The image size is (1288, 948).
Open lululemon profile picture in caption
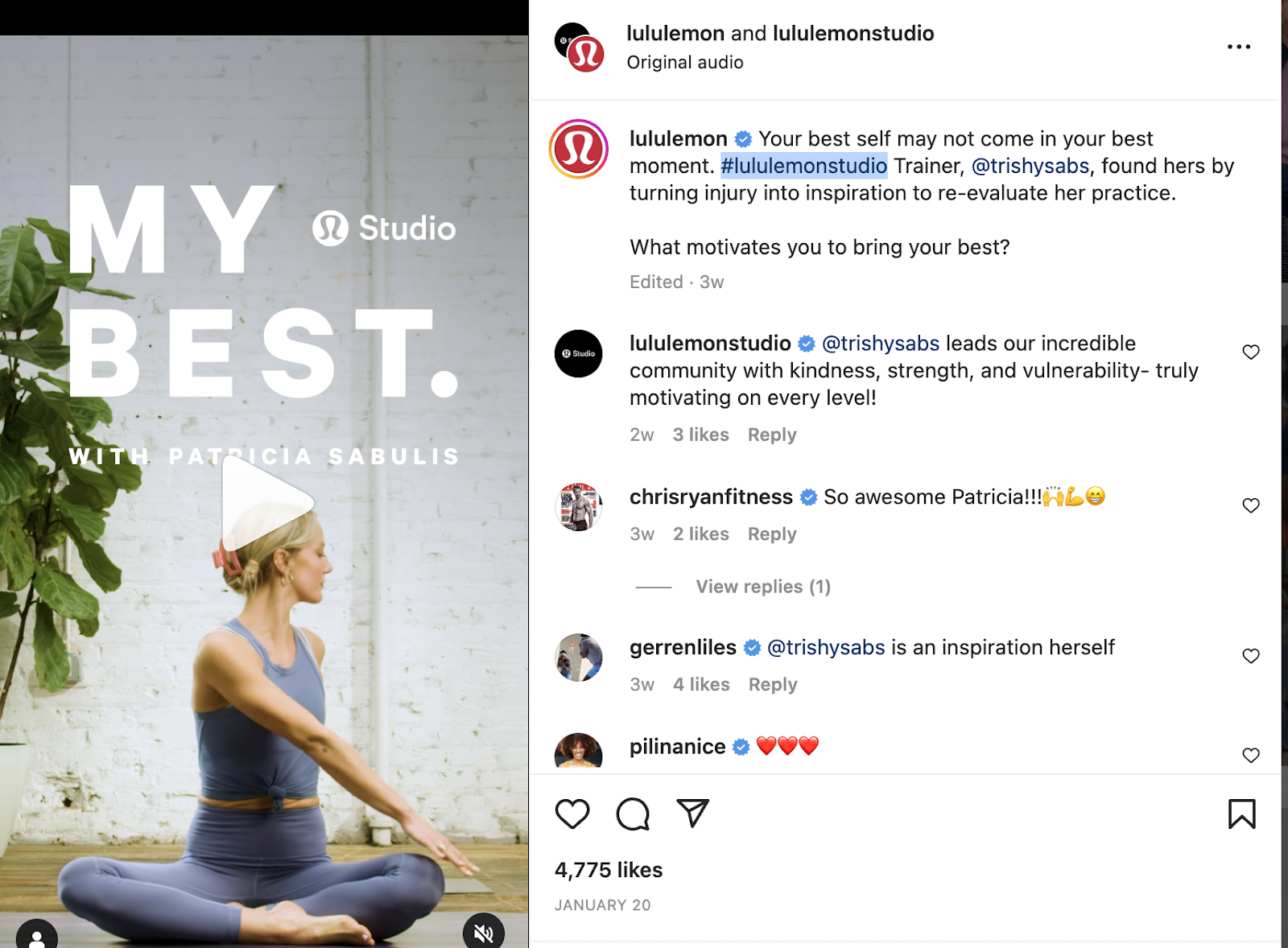579,149
